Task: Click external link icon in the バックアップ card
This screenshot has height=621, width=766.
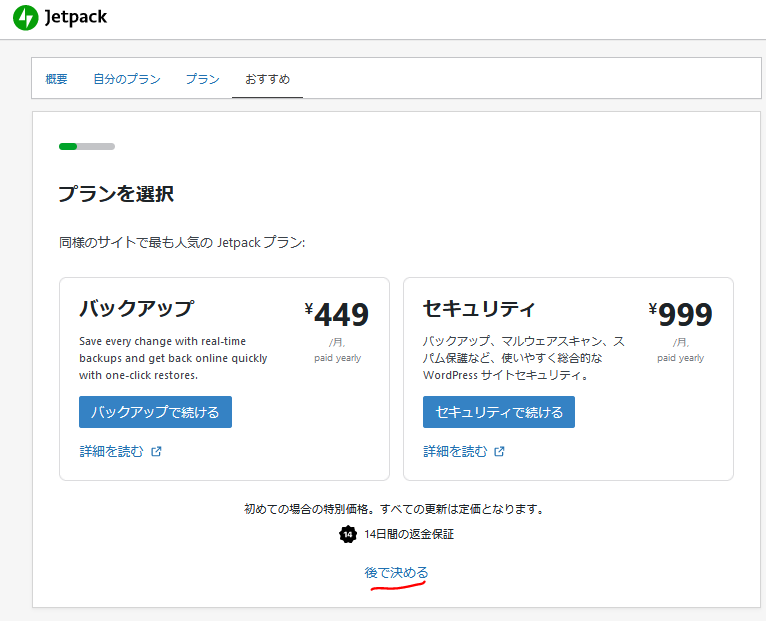Action: 156,451
